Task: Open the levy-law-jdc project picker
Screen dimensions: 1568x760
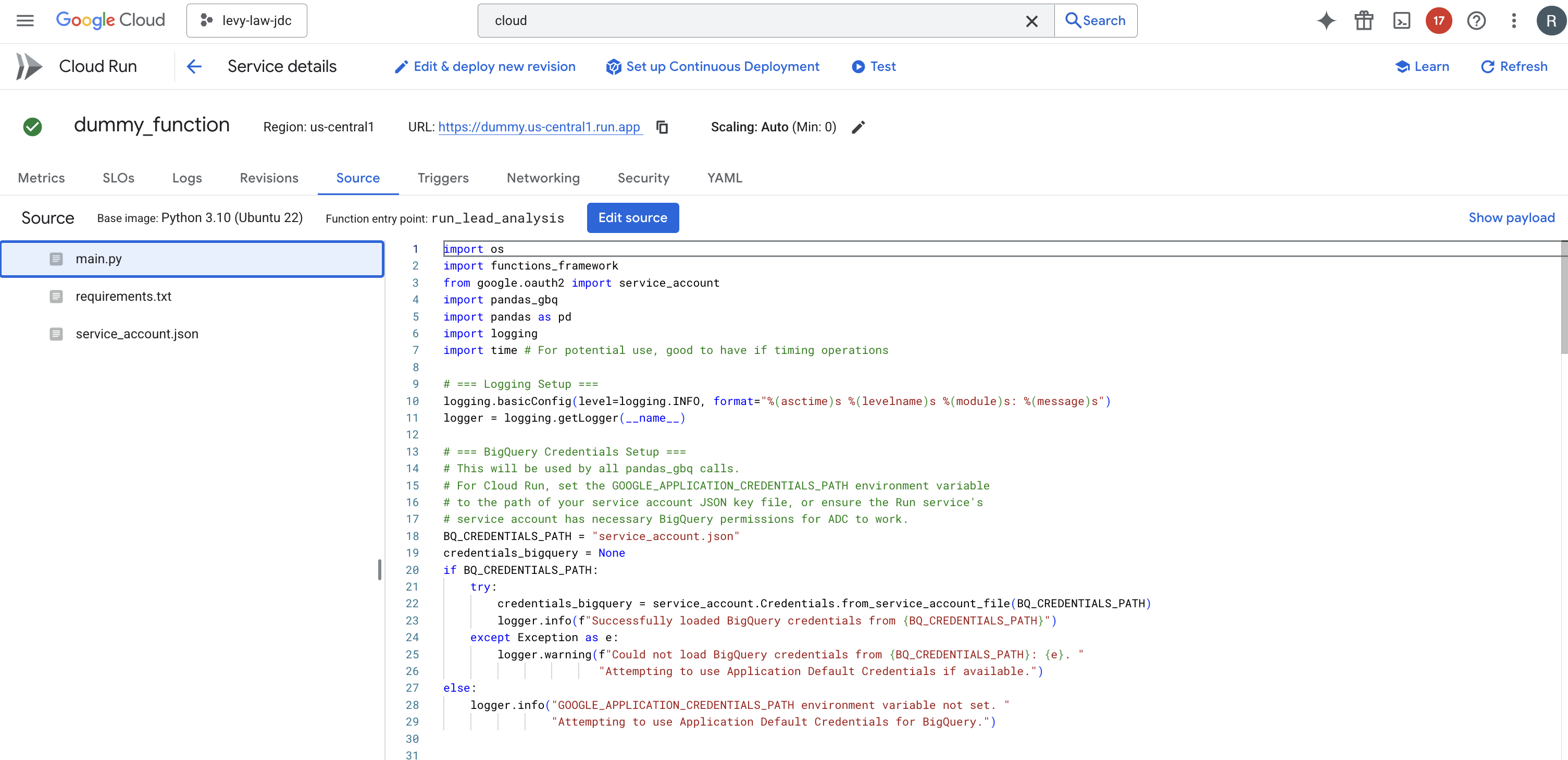Action: (x=246, y=21)
